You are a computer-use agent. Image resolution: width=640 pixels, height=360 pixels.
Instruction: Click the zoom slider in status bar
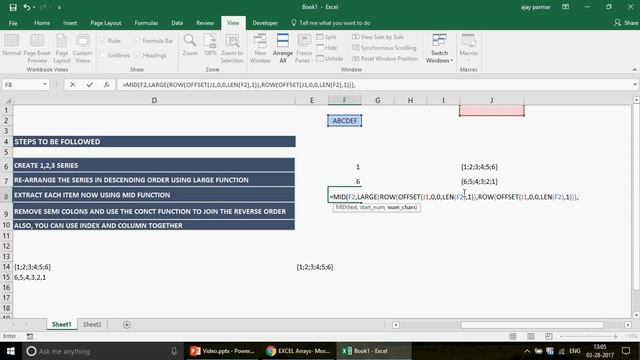pos(588,336)
